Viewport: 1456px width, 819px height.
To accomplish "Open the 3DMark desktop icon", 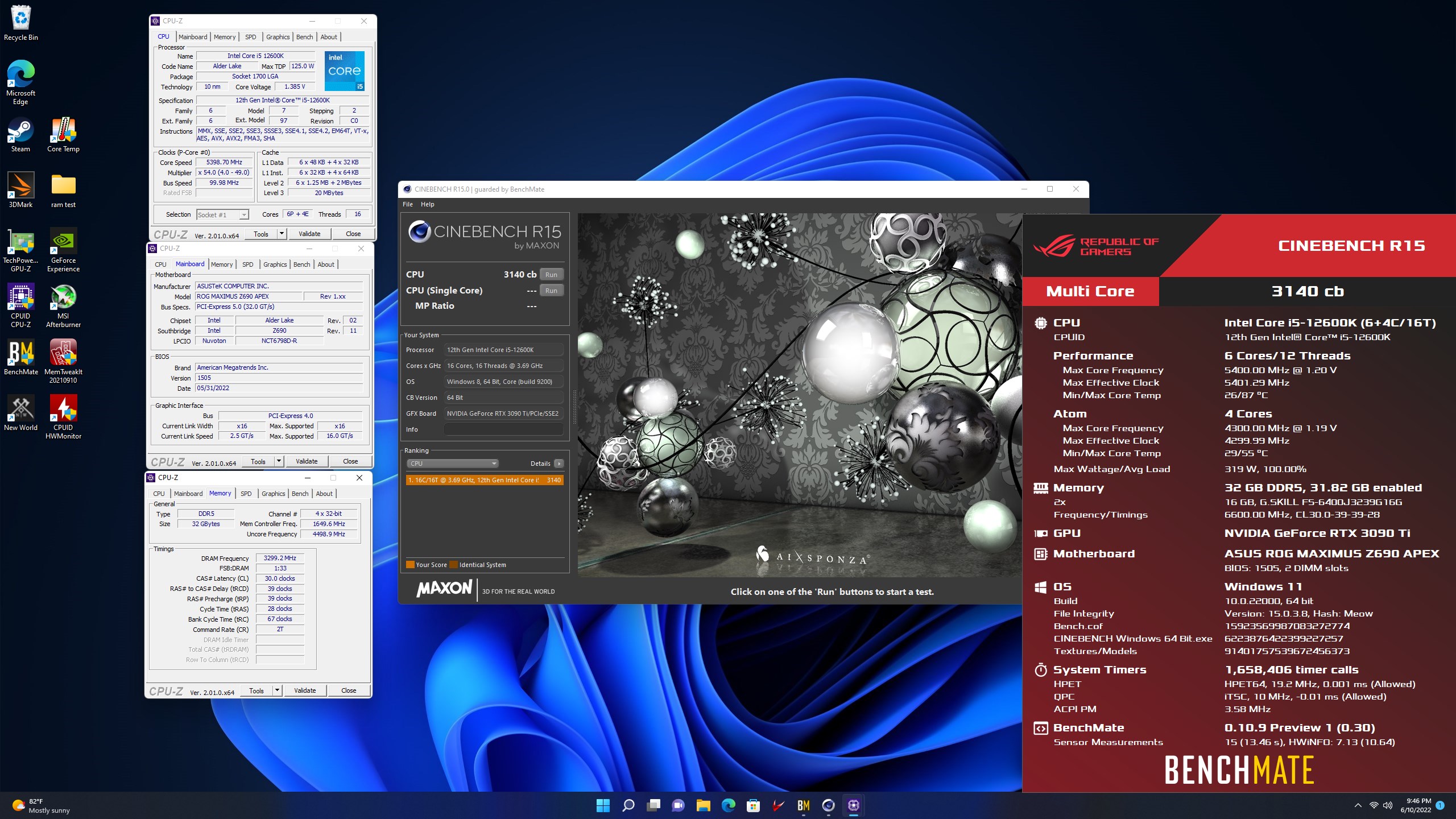I will (20, 191).
